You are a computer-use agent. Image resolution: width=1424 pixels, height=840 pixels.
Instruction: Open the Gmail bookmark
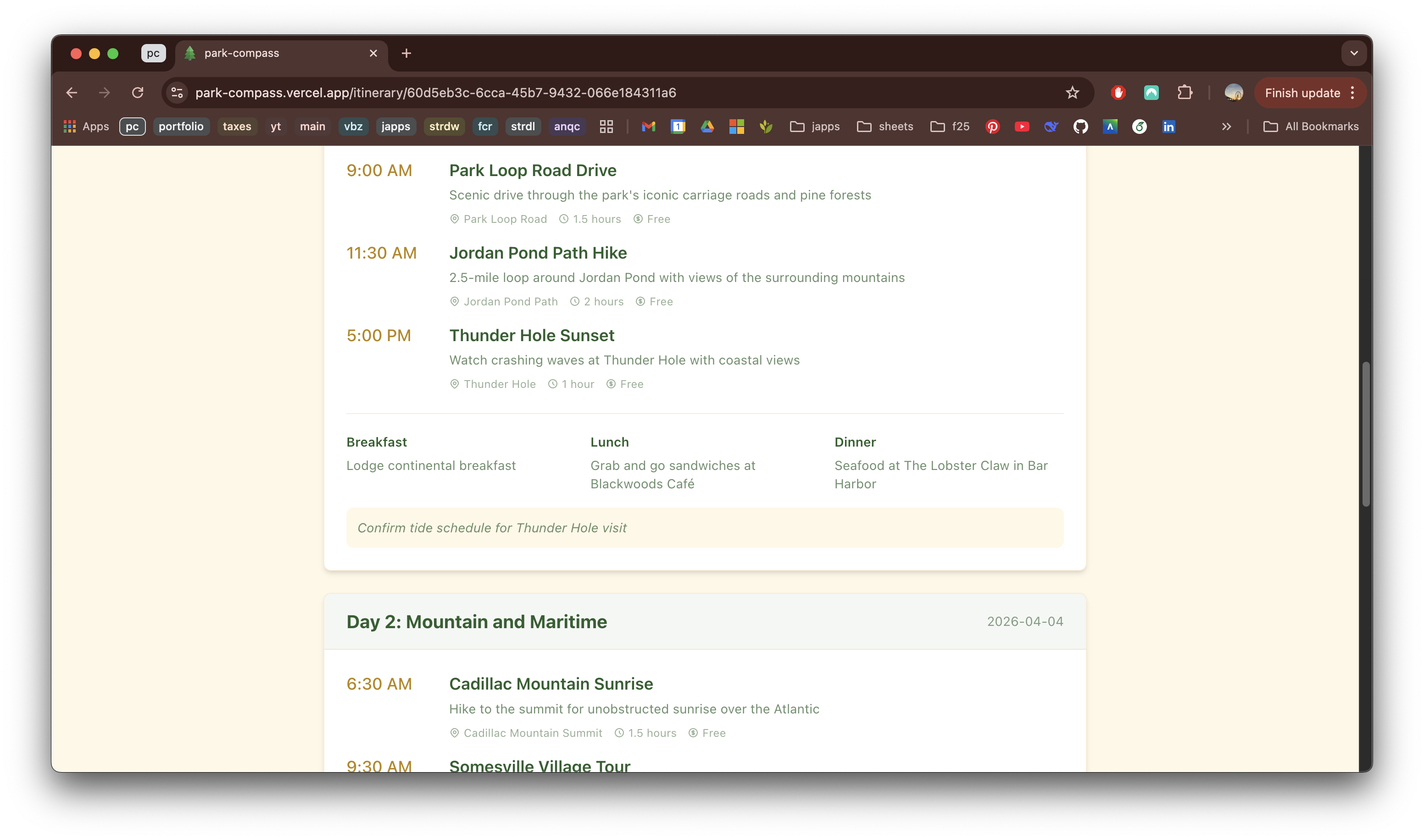[648, 126]
